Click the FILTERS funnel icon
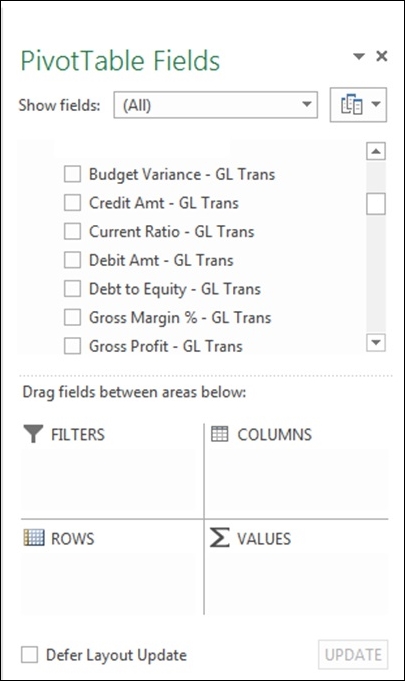The width and height of the screenshot is (405, 681). pyautogui.click(x=33, y=434)
